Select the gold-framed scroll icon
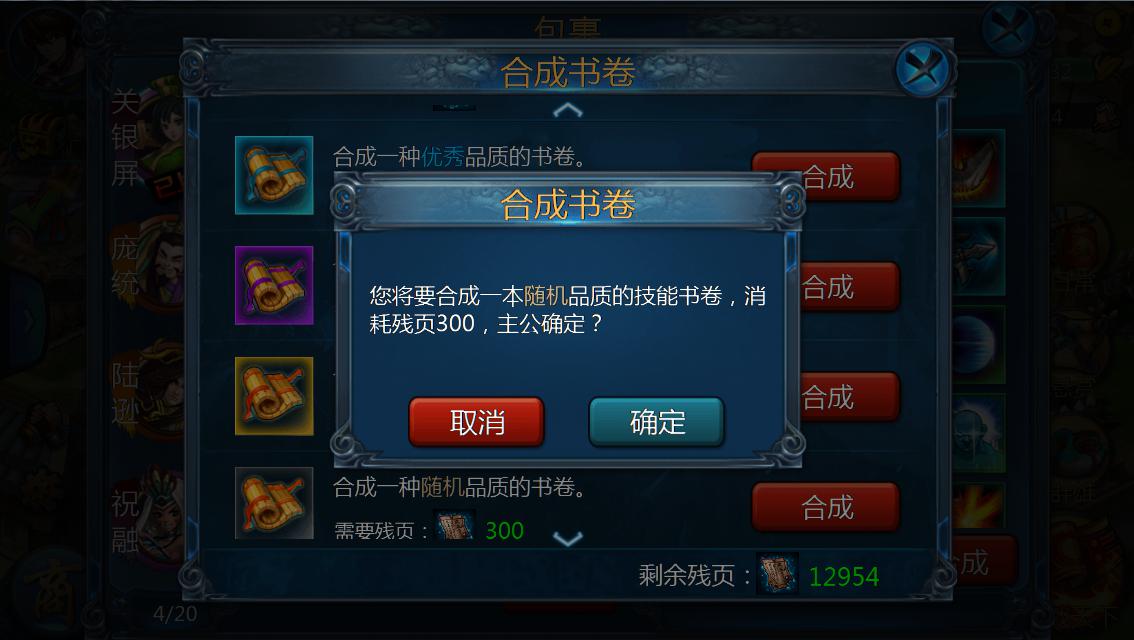 pos(274,396)
